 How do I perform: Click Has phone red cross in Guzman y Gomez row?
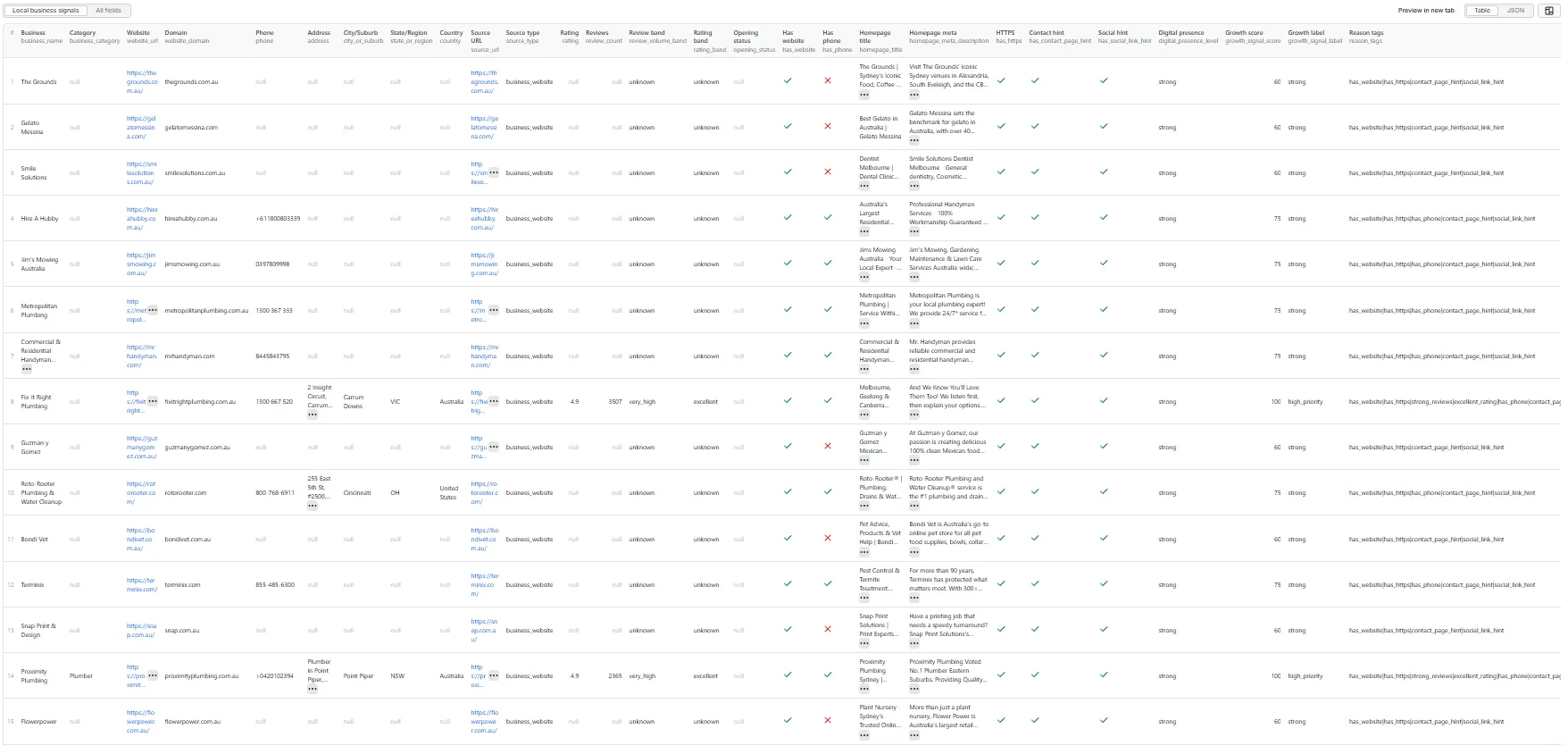(828, 446)
